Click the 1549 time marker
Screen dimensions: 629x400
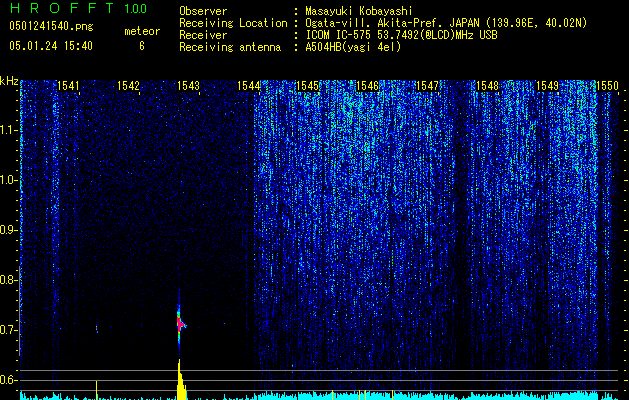click(548, 86)
